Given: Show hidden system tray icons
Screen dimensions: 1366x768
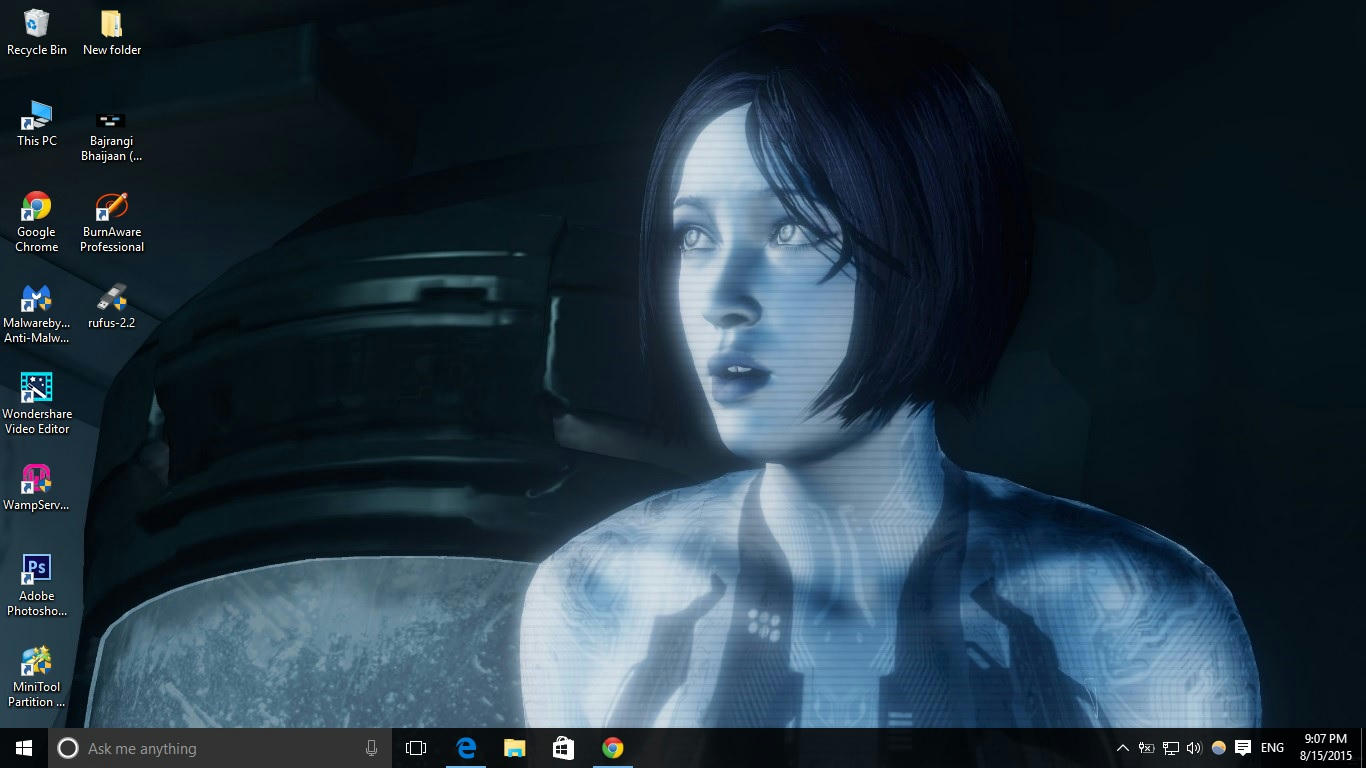Looking at the screenshot, I should click(1122, 748).
